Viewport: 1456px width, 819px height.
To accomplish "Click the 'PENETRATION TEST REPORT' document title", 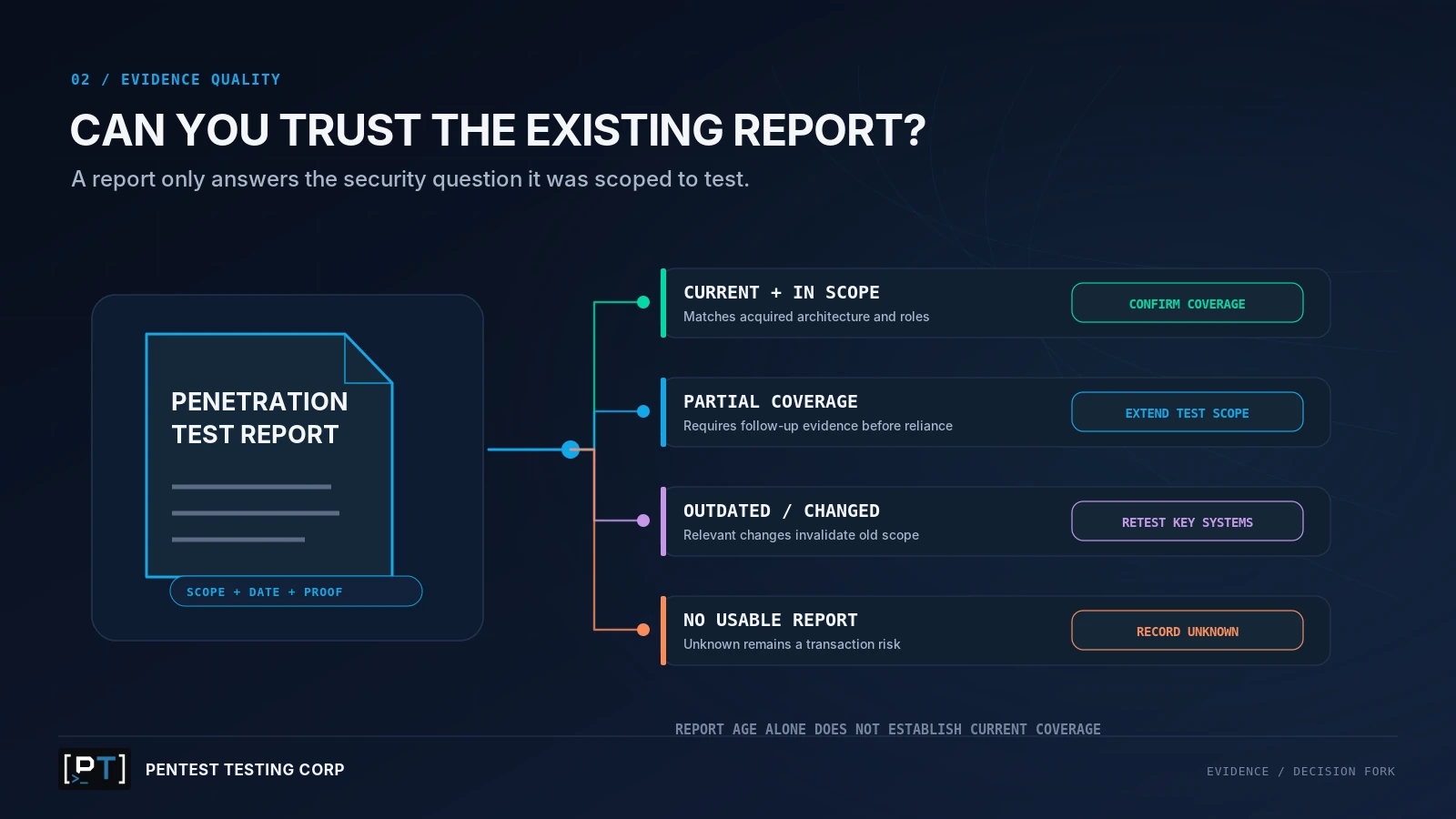I will click(259, 418).
